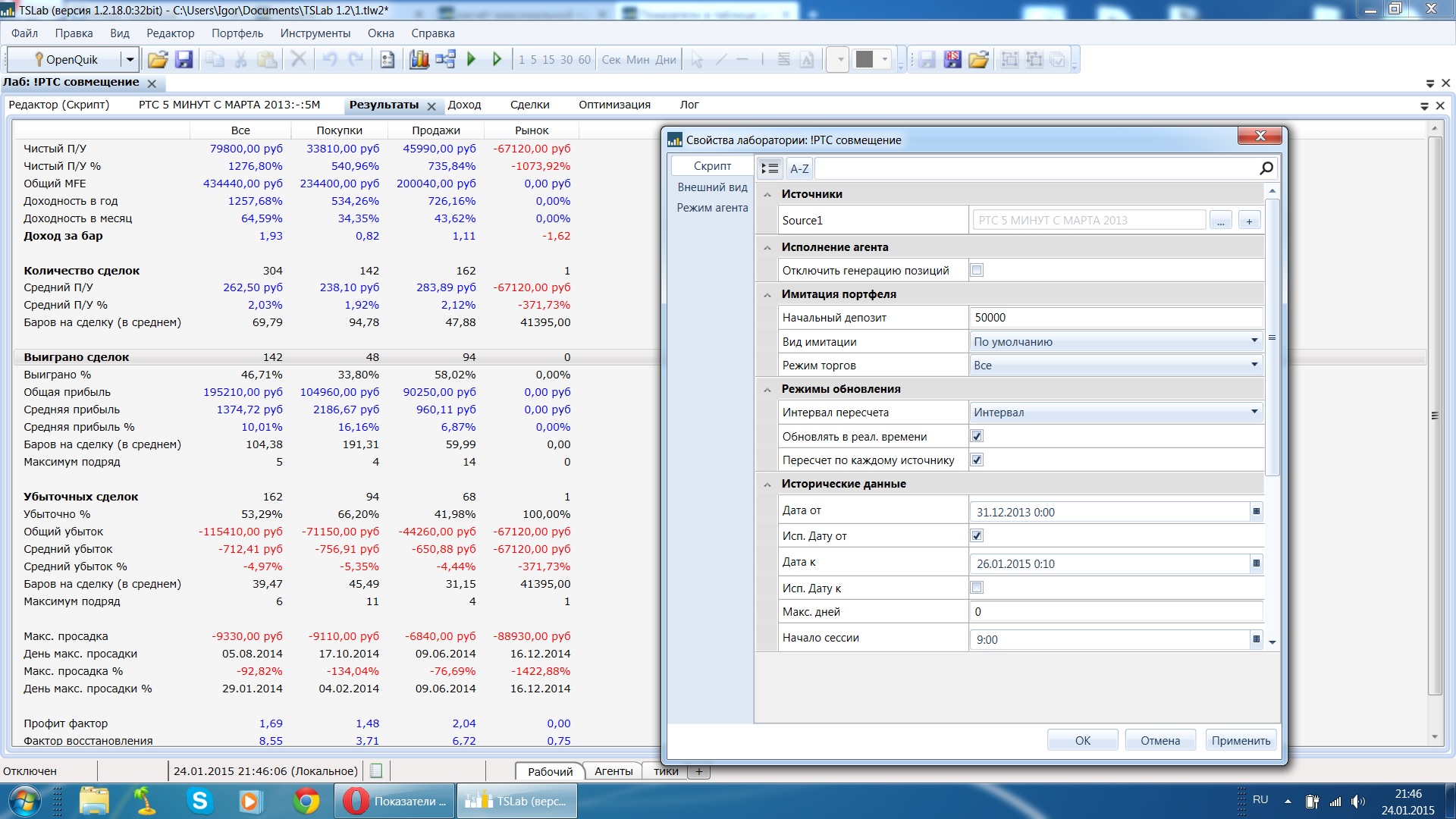Click the first green play icon
Screen dimensions: 1456x819
coord(471,59)
